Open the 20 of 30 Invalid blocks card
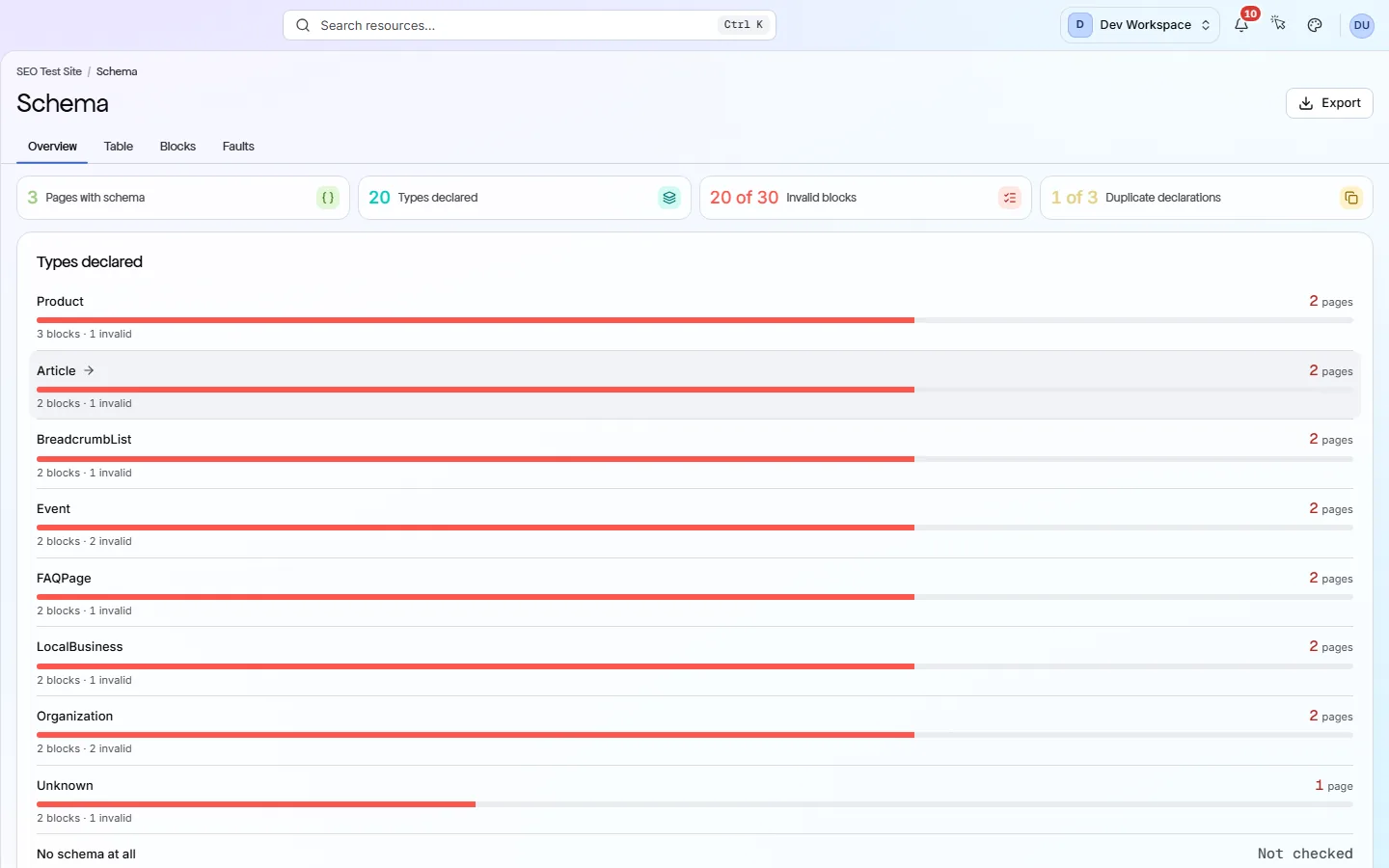This screenshot has height=868, width=1389. click(x=865, y=198)
